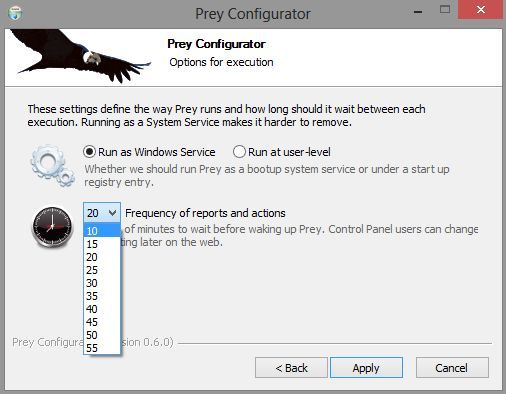Collapse the frequency dropdown showing 20
The height and width of the screenshot is (394, 506).
point(102,213)
